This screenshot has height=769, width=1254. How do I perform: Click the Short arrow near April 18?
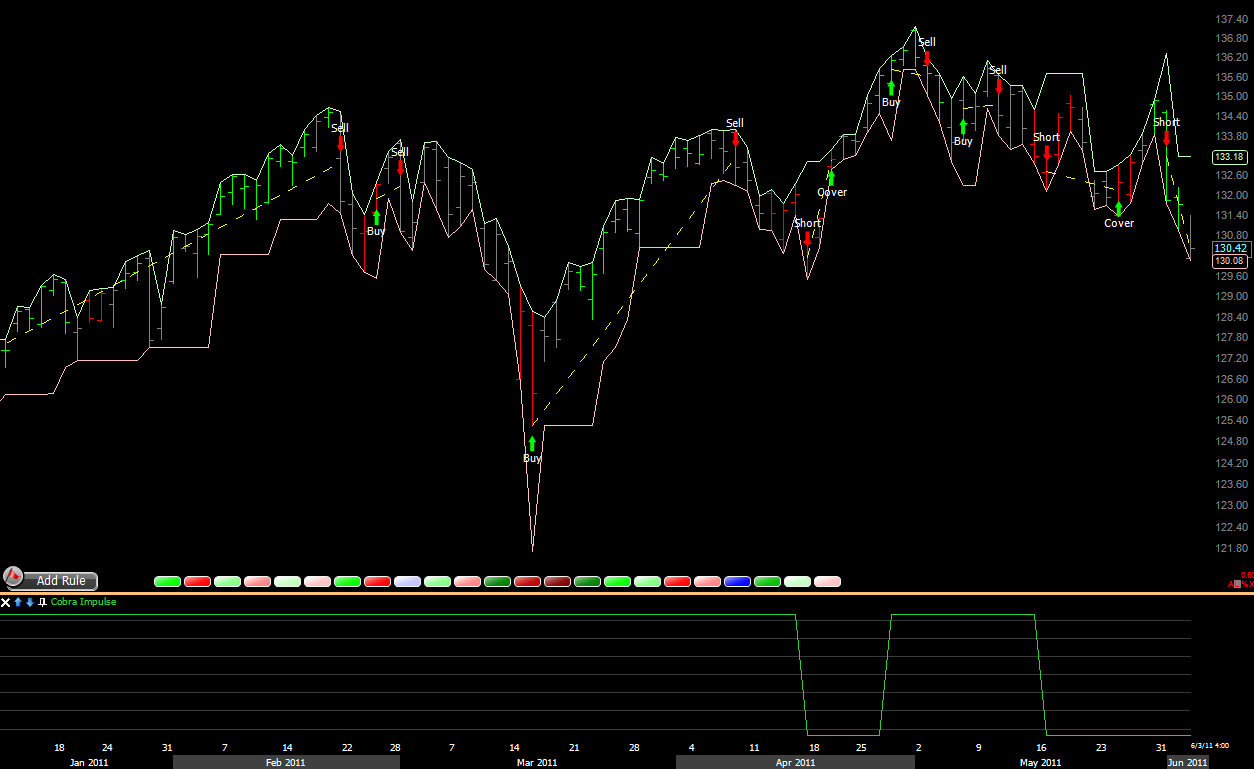(807, 238)
